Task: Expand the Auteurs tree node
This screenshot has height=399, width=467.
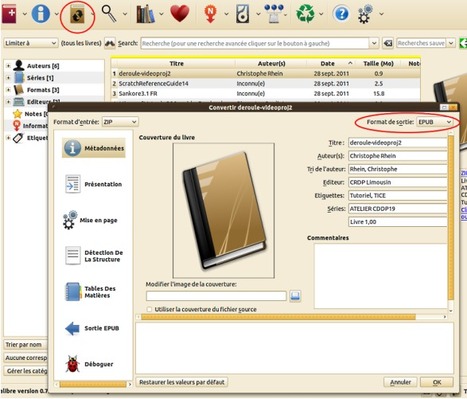Action: [8, 66]
